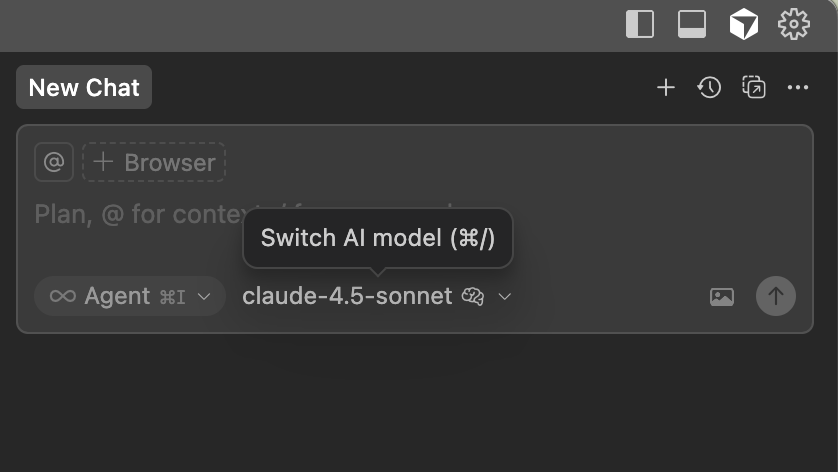Screen dimensions: 838x472
Task: Attach an image using picture icon
Action: [722, 296]
